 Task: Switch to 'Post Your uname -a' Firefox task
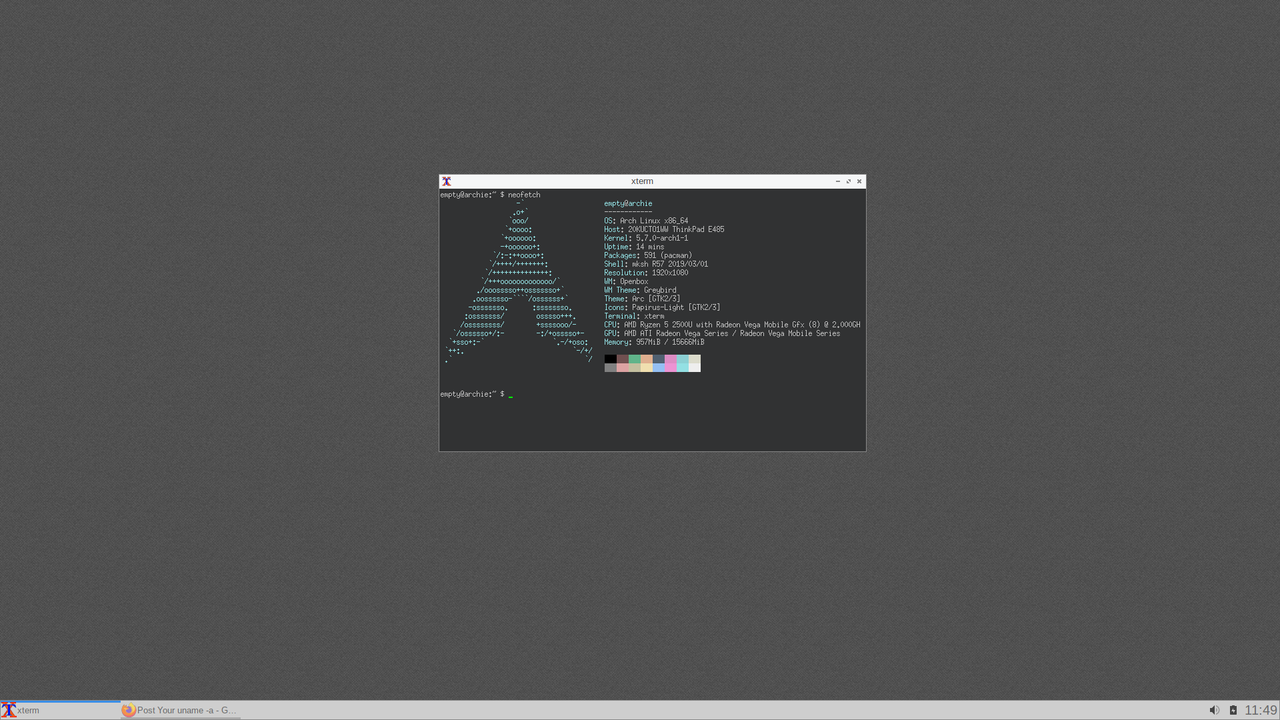tap(180, 710)
